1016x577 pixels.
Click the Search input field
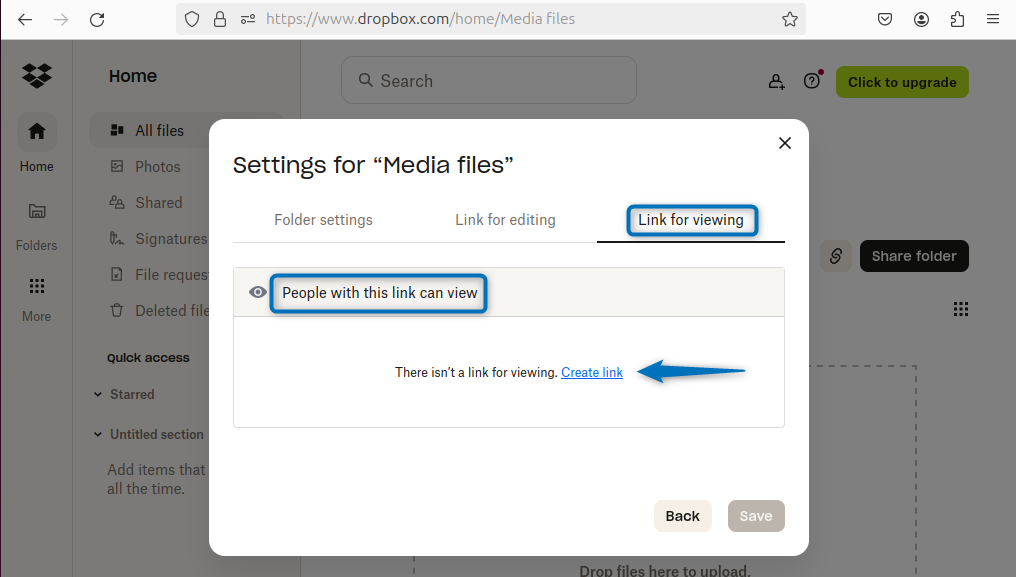pyautogui.click(x=489, y=81)
